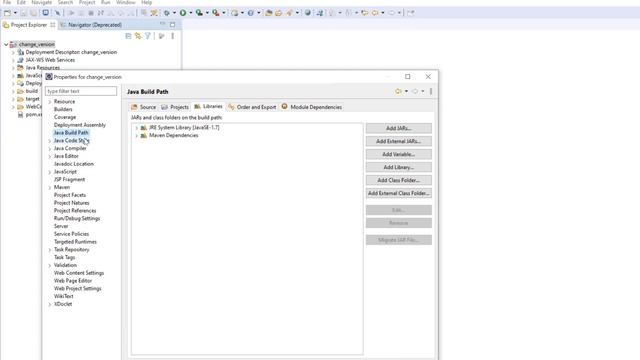Select Javadoc Location entry

[x=73, y=164]
